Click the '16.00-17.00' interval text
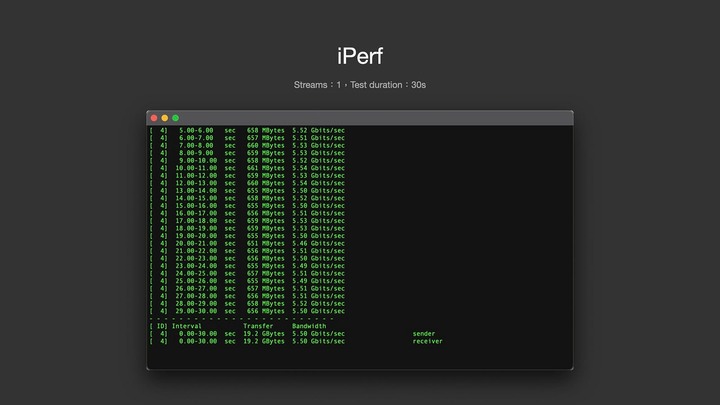The width and height of the screenshot is (720, 405). click(x=196, y=213)
